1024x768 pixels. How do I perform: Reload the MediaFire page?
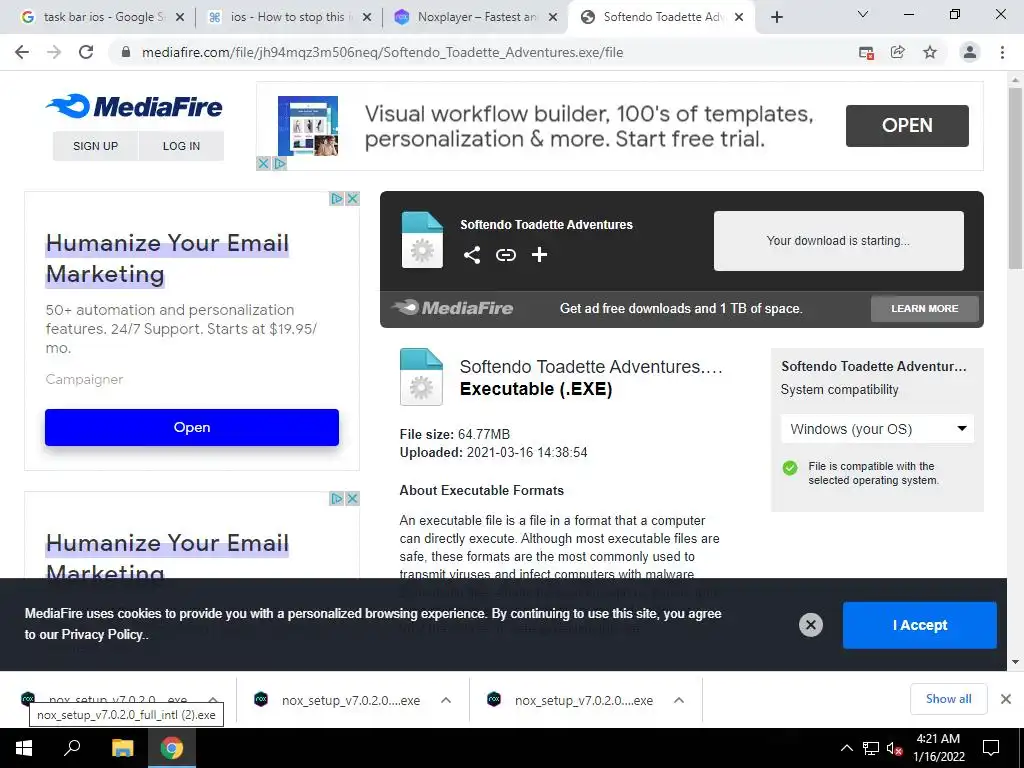[86, 52]
